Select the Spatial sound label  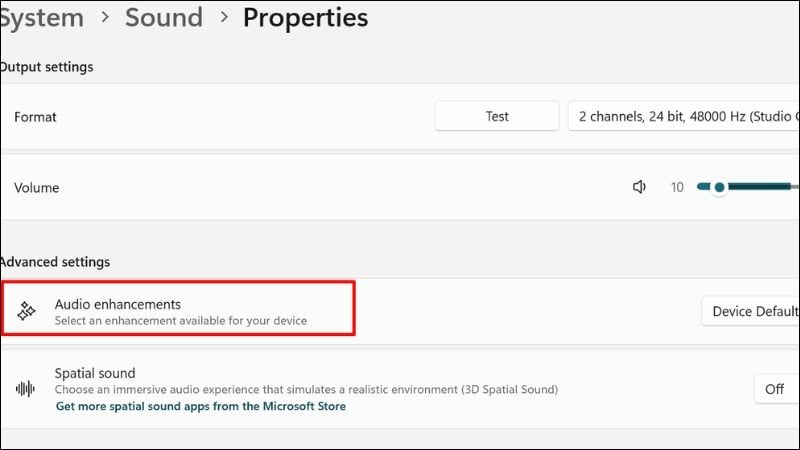95,373
